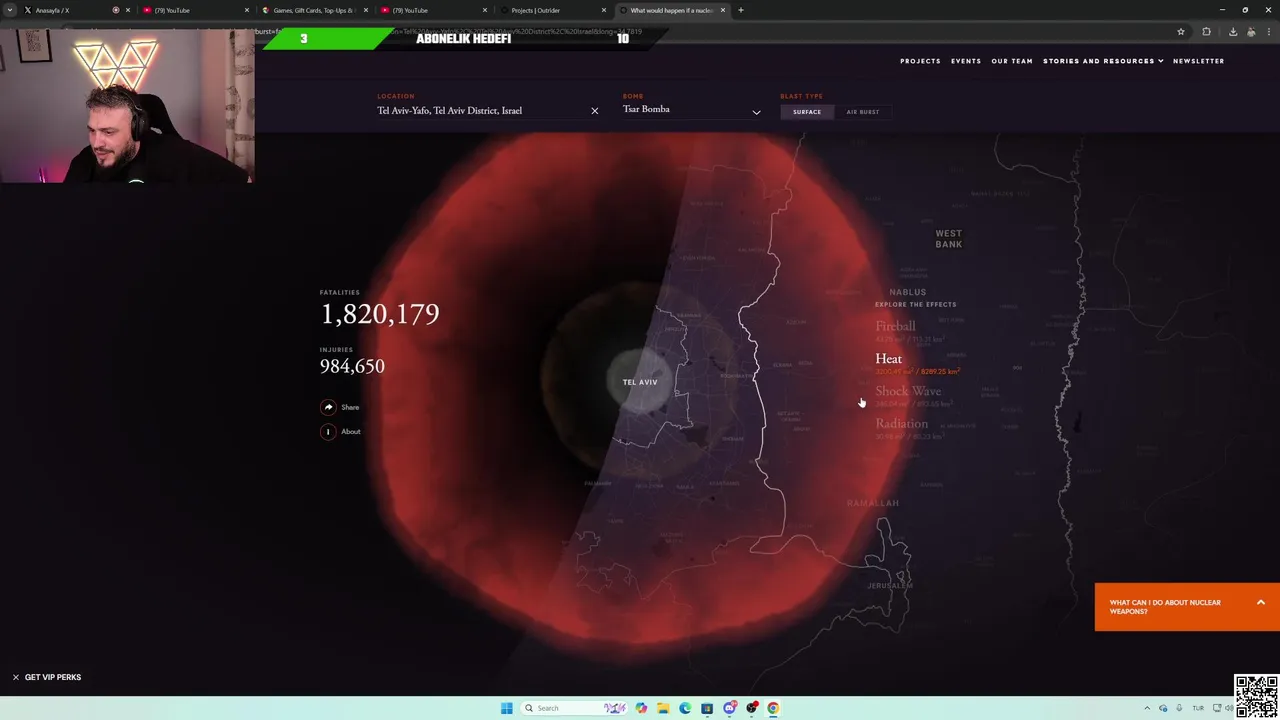Click the About info icon
1280x720 pixels.
328,431
